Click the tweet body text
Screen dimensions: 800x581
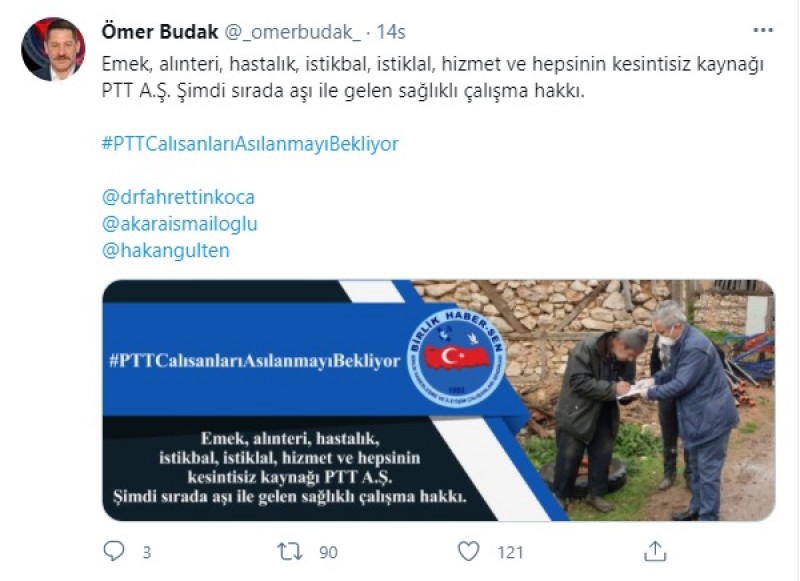tap(433, 78)
